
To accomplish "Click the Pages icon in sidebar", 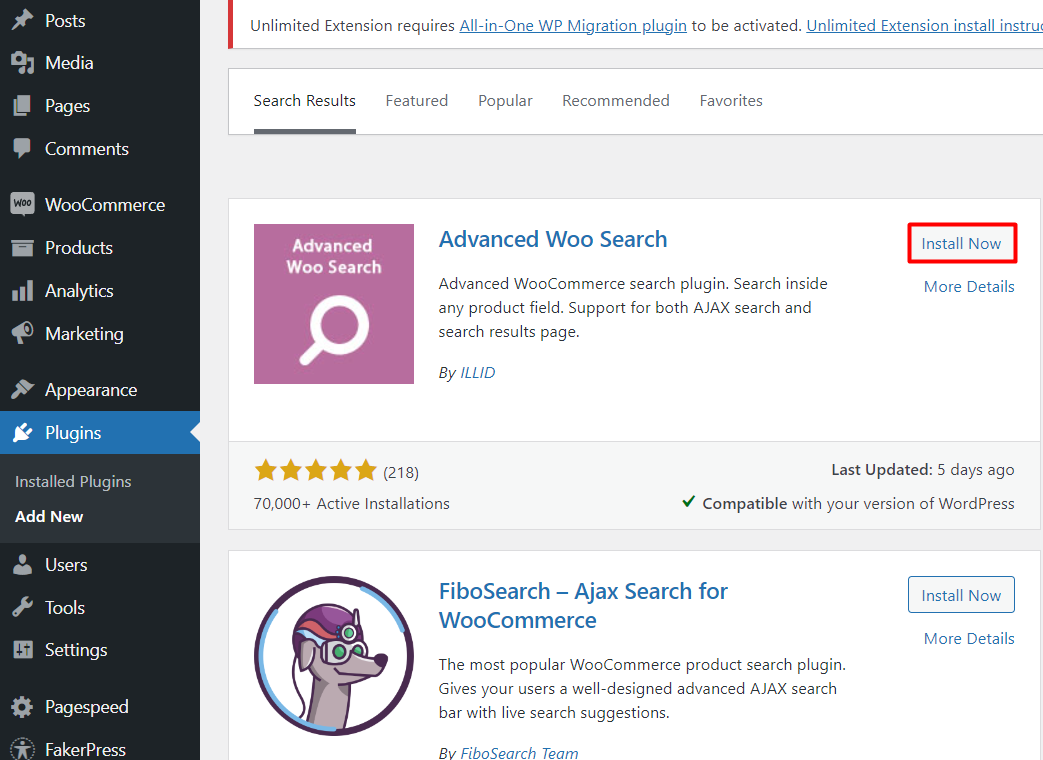I will click(x=23, y=106).
